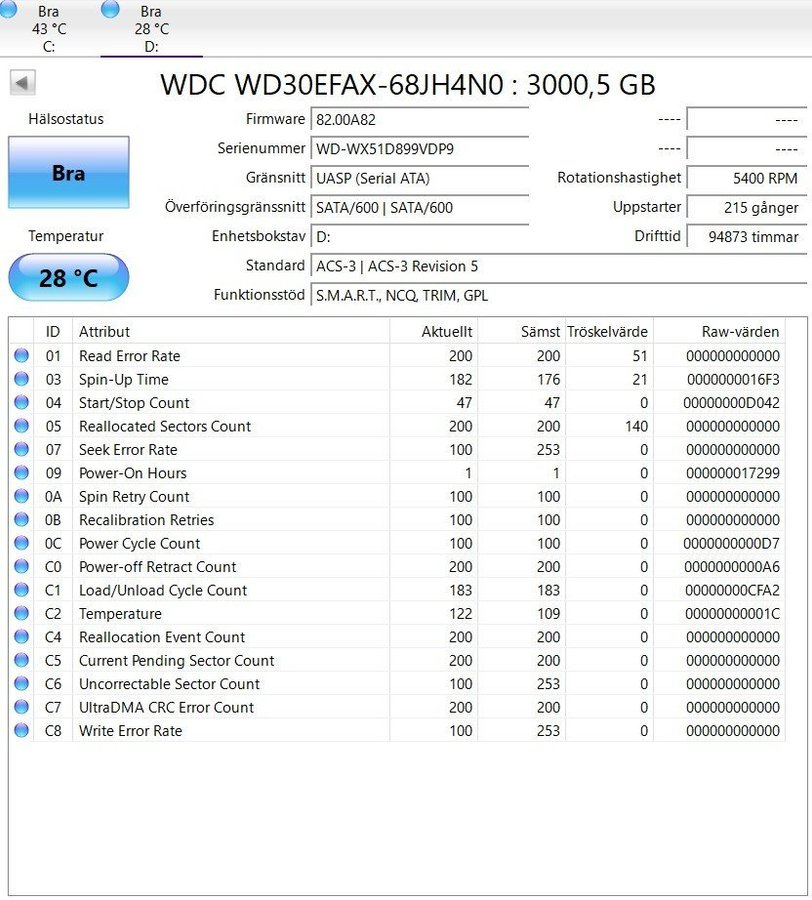812x900 pixels.
Task: Click the Aktuellt column header
Action: click(x=434, y=331)
